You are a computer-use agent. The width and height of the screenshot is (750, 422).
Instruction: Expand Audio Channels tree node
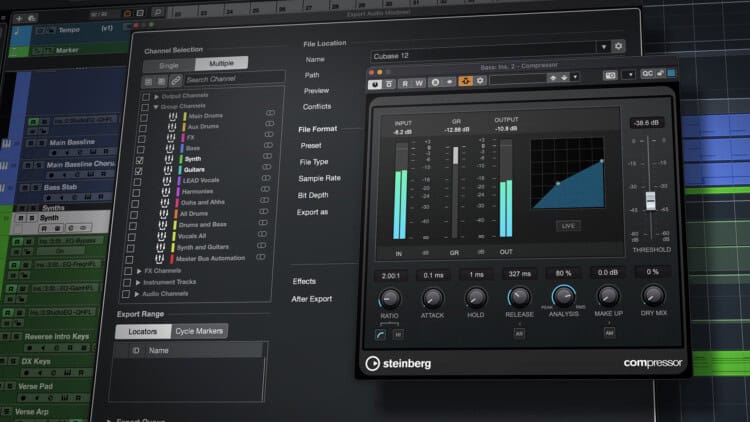137,294
